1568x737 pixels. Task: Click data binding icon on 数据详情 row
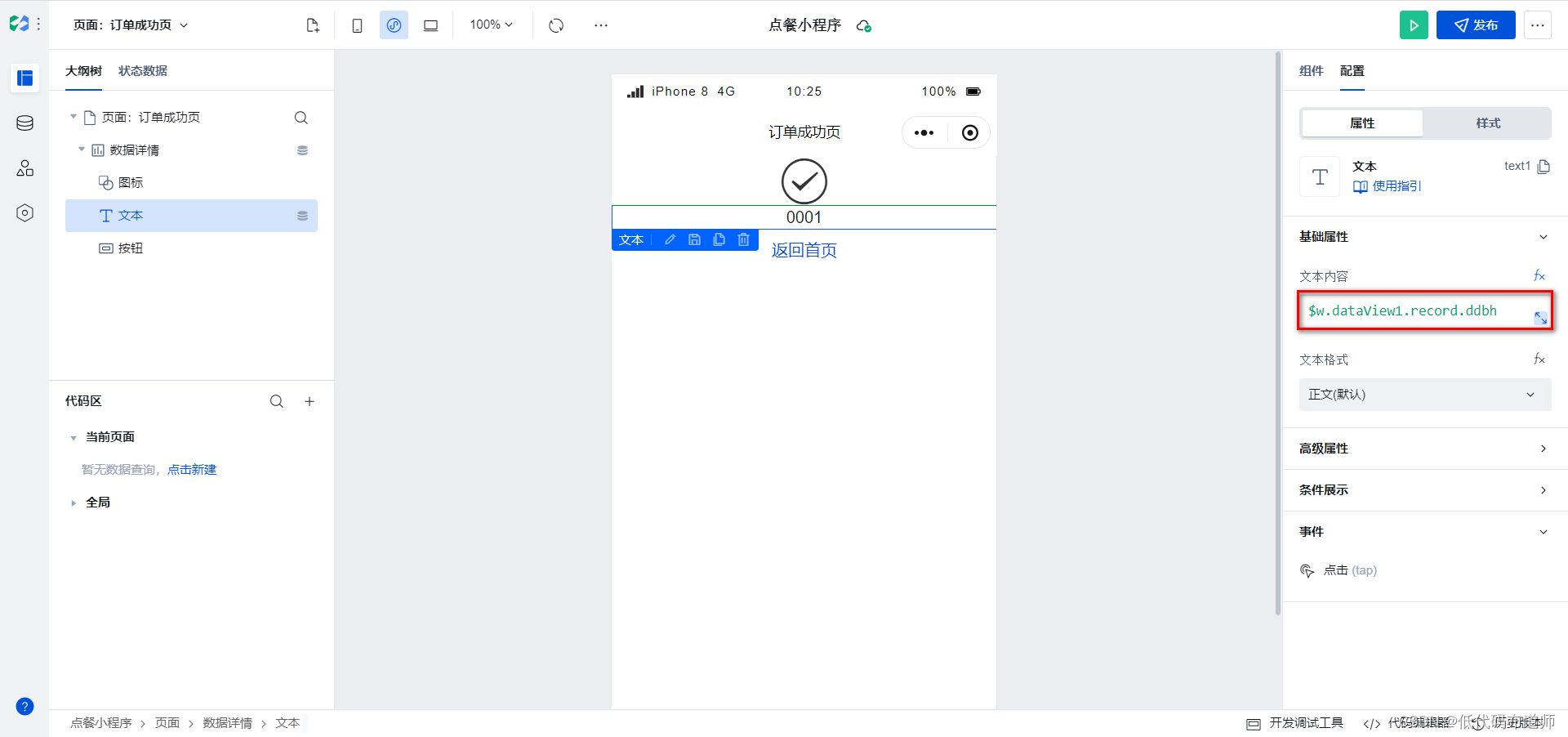(x=302, y=150)
